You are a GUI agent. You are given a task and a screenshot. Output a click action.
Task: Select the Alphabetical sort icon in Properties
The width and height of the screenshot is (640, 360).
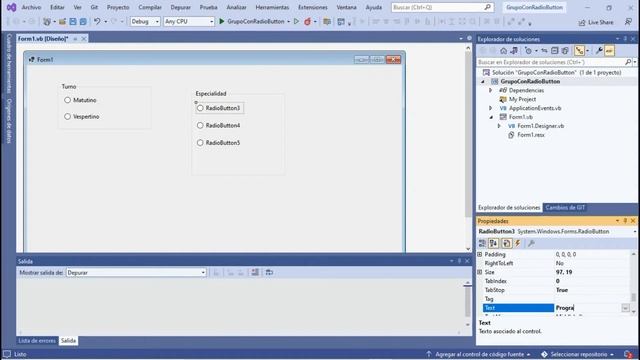pos(493,243)
